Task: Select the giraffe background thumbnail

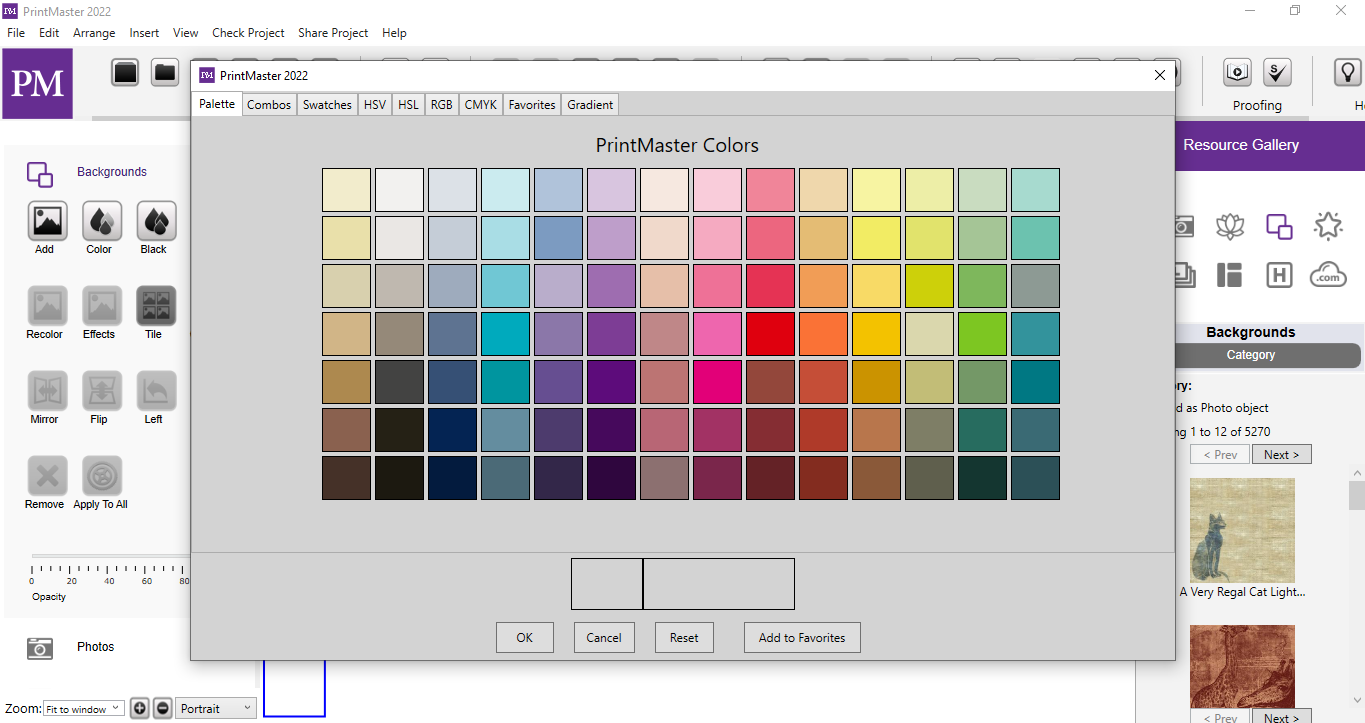Action: 1242,667
